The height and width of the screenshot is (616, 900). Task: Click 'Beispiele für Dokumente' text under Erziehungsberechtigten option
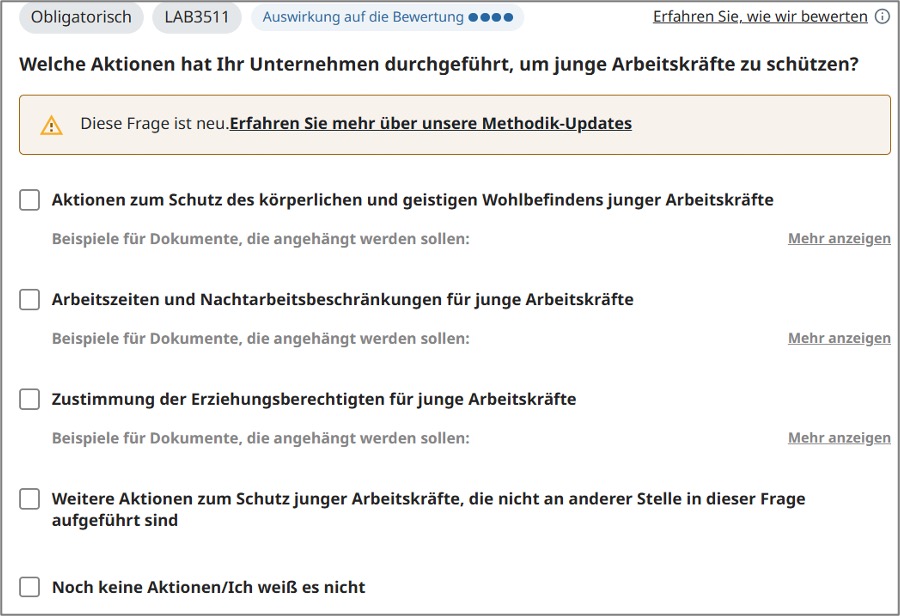260,438
